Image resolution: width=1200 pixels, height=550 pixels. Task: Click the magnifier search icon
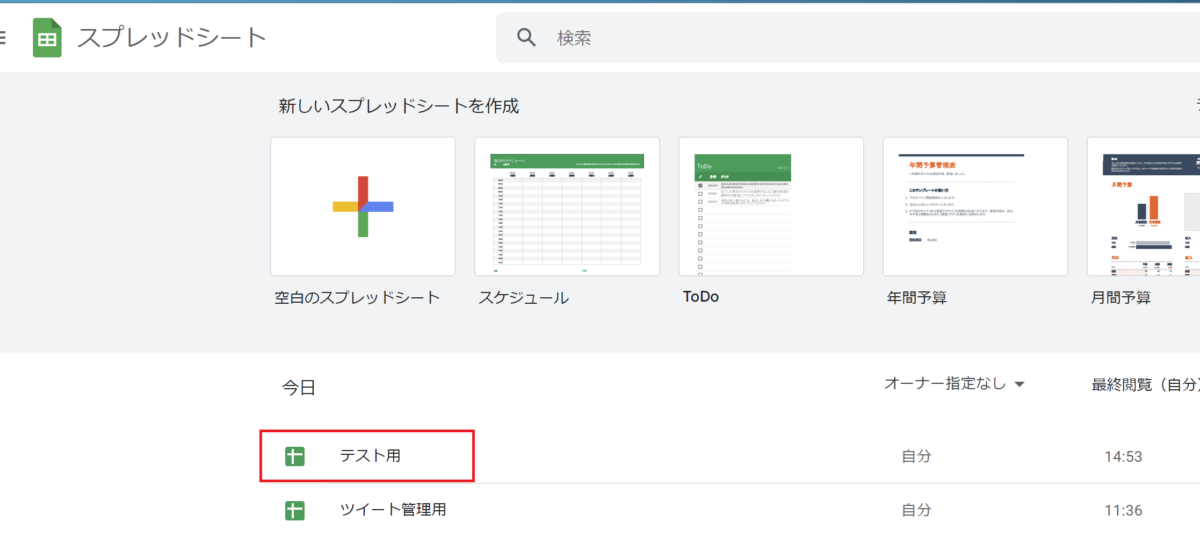pos(527,38)
